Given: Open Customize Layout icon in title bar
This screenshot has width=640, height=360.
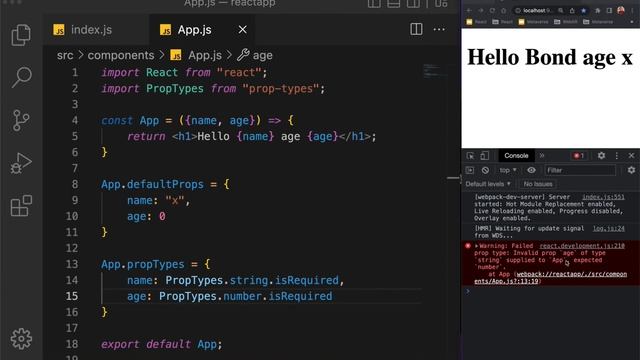Looking at the screenshot, I should pos(441,4).
